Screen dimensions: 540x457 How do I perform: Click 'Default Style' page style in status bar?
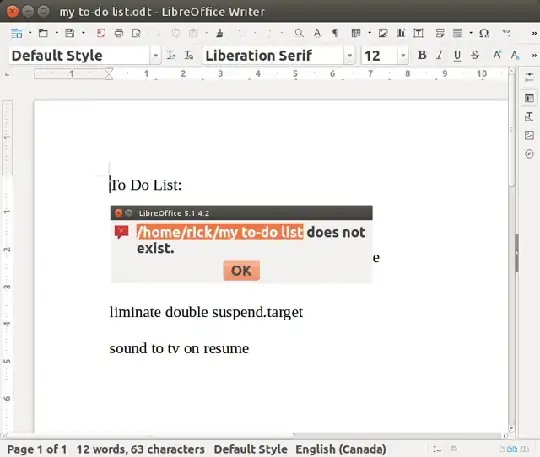(250, 449)
